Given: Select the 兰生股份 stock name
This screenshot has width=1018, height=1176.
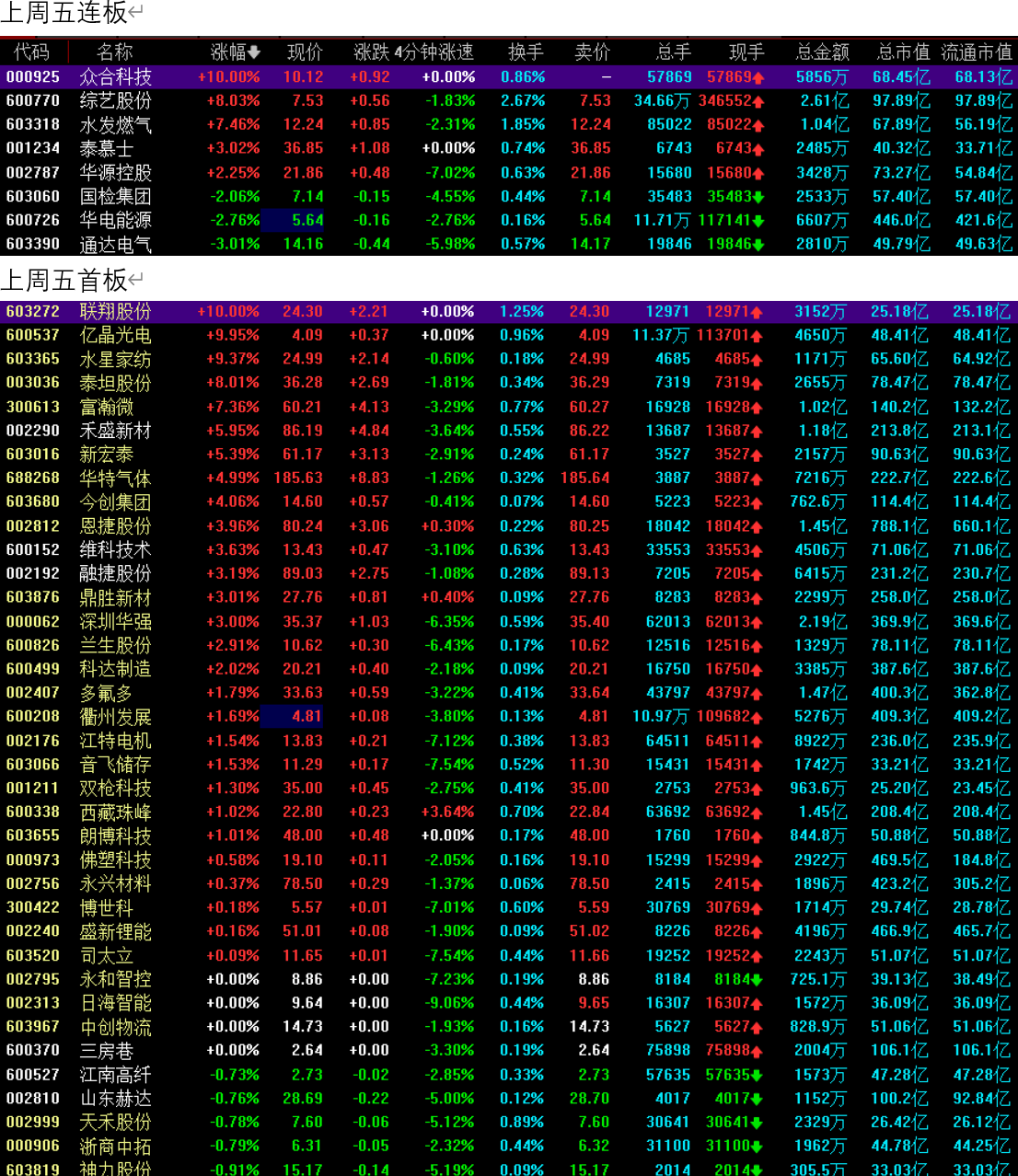Looking at the screenshot, I should [x=116, y=646].
